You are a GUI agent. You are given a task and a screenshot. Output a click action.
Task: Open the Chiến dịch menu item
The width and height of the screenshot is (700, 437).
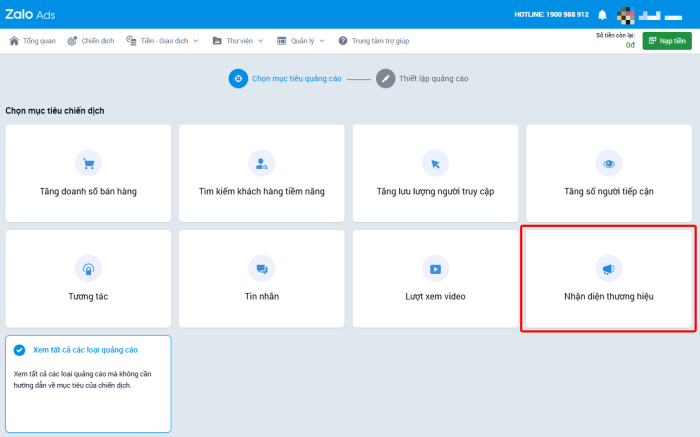tap(91, 41)
